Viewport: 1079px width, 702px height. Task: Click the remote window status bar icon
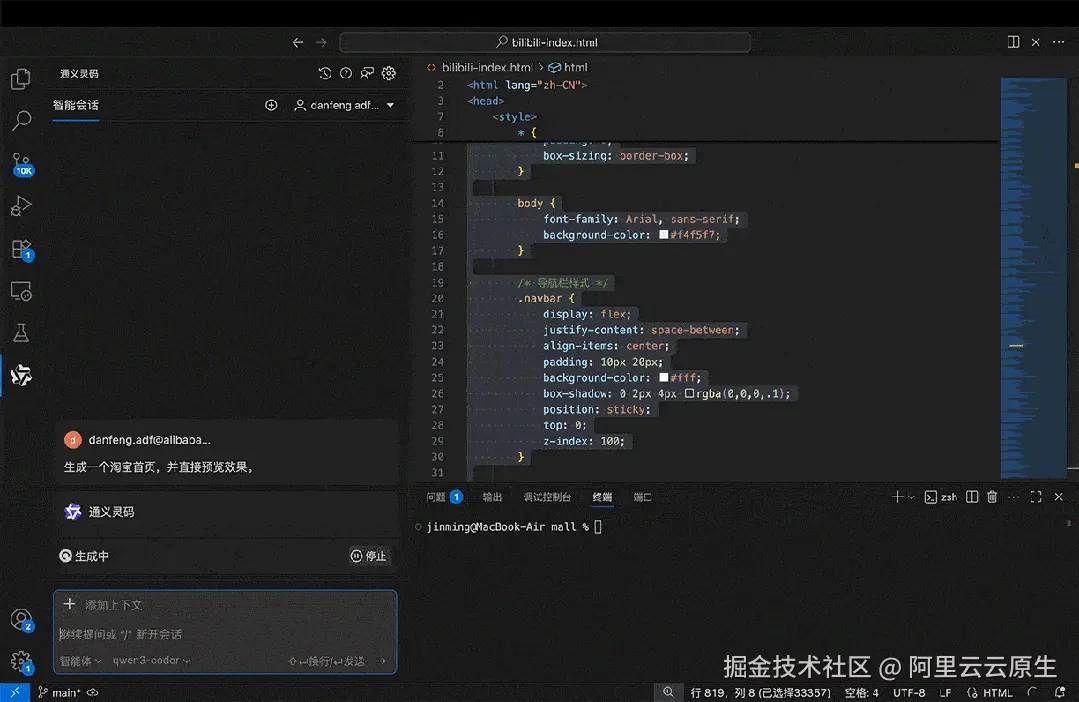(x=14, y=692)
